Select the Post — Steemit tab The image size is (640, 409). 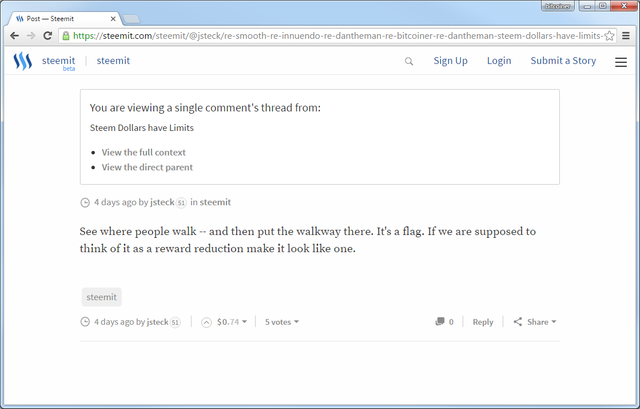(x=65, y=19)
